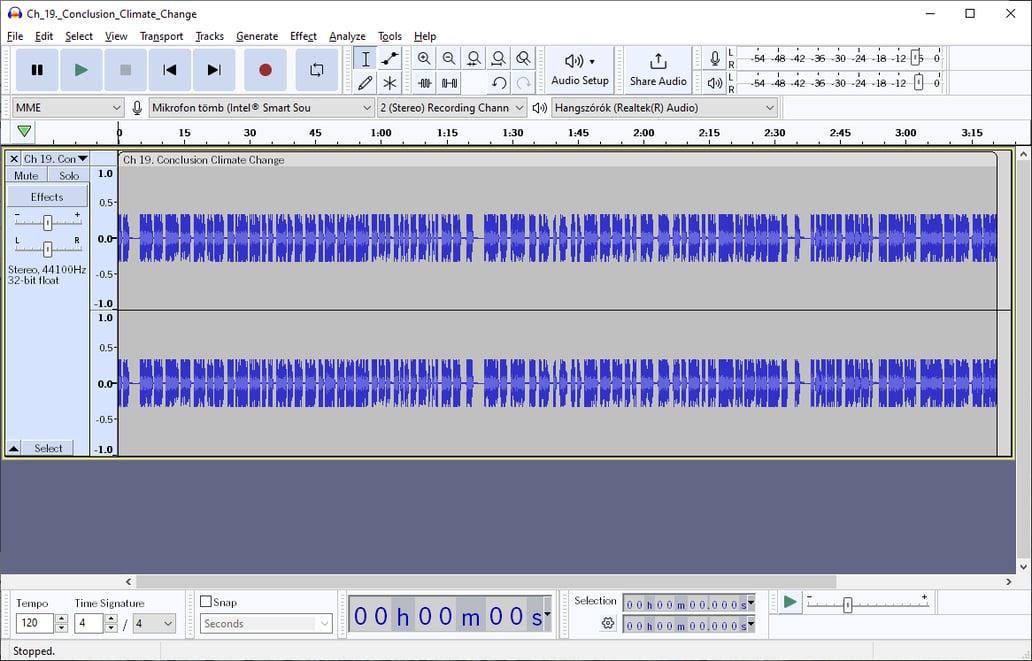Mute the Ch 19 track
Image resolution: width=1032 pixels, height=661 pixels.
pos(25,175)
